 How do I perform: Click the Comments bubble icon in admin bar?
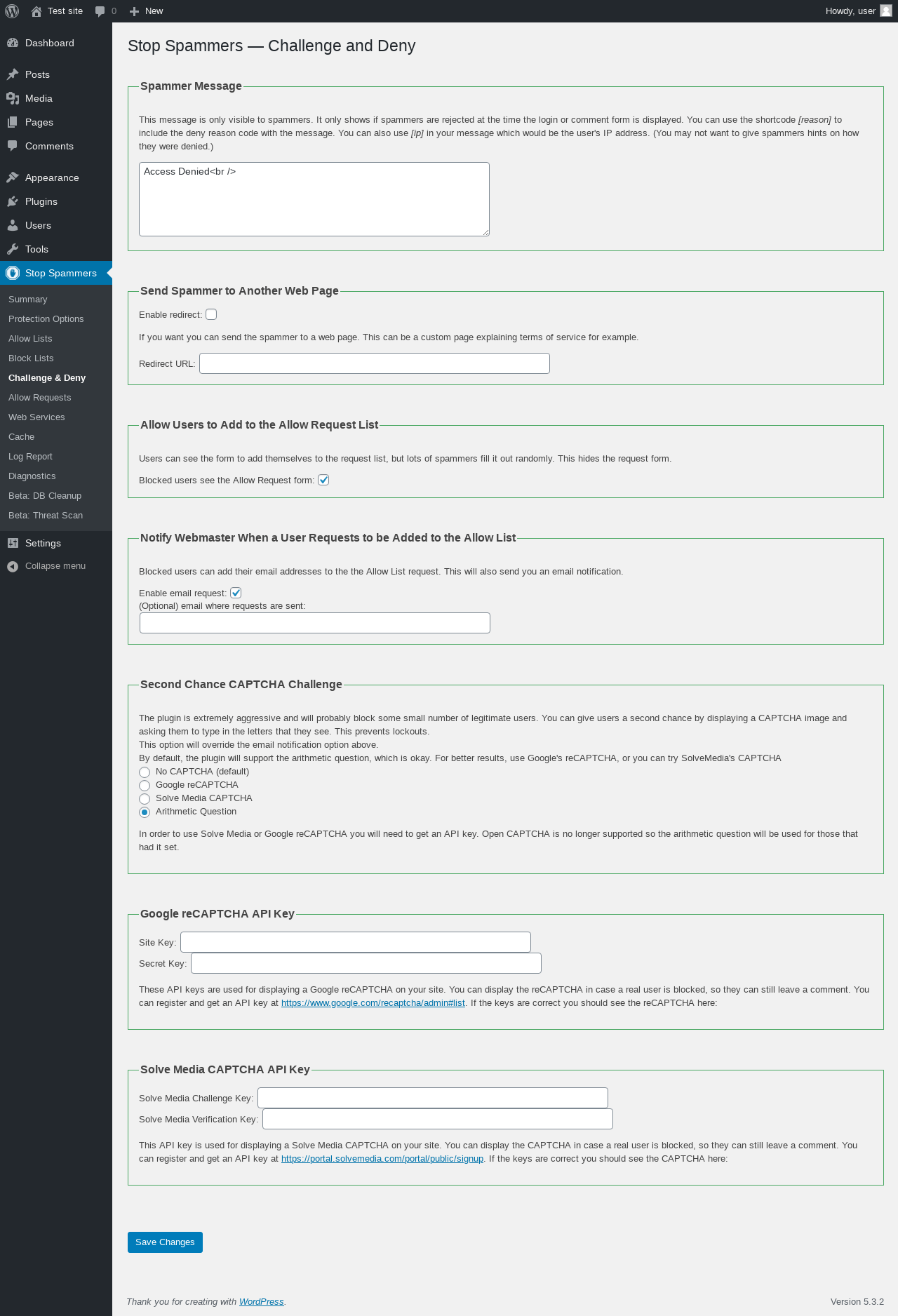100,11
